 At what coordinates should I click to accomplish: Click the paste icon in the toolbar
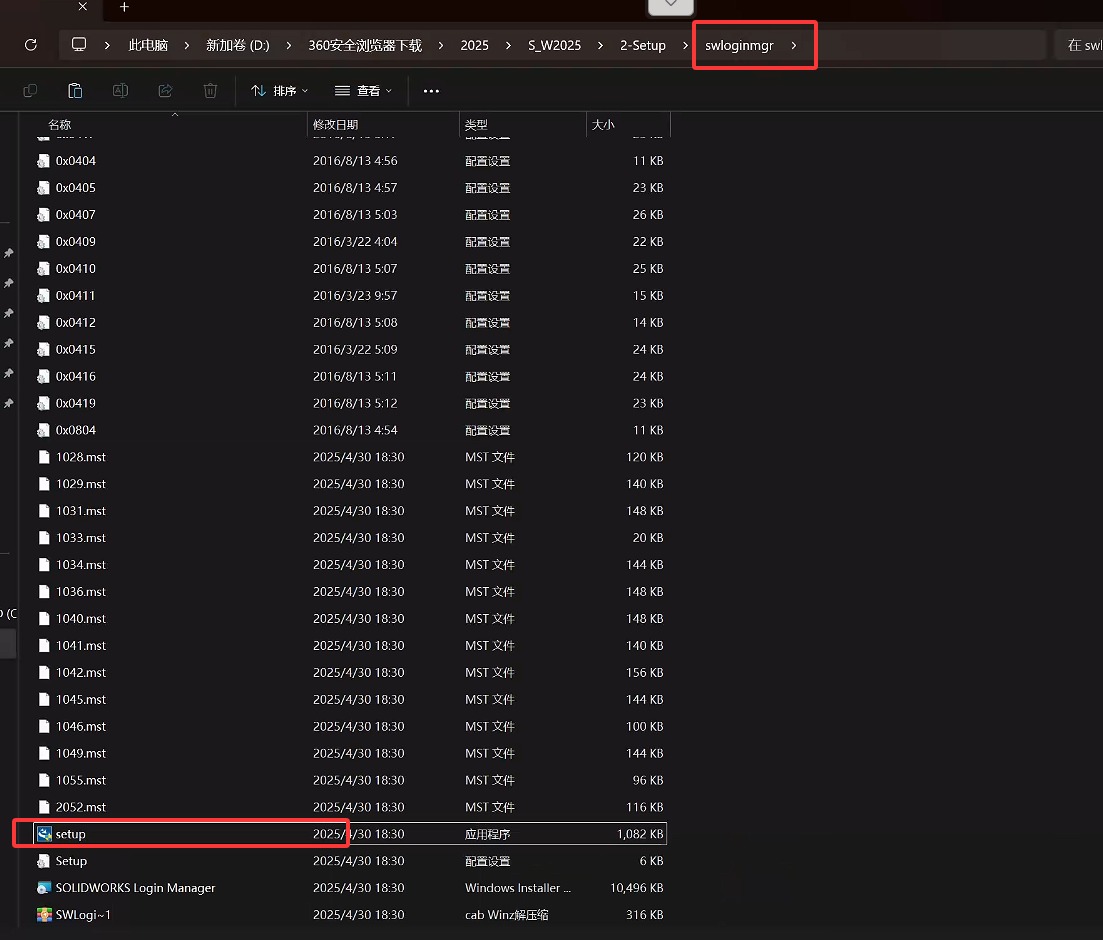point(75,91)
